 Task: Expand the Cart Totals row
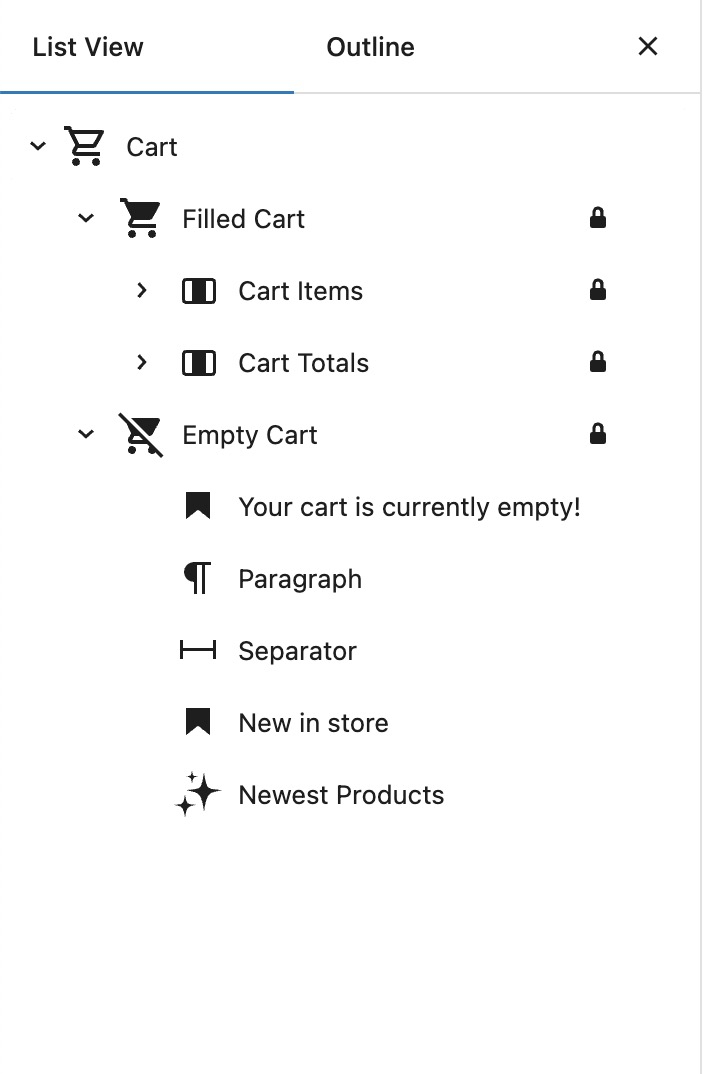[142, 362]
